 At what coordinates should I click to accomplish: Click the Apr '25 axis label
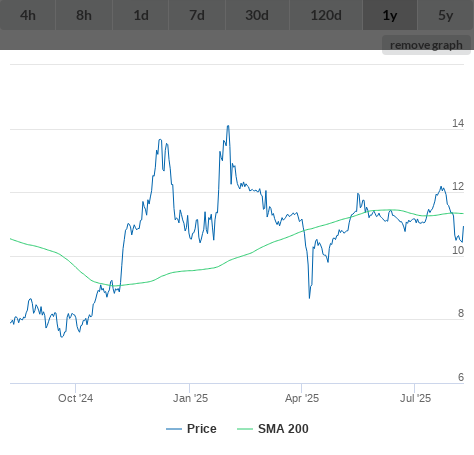coord(302,398)
